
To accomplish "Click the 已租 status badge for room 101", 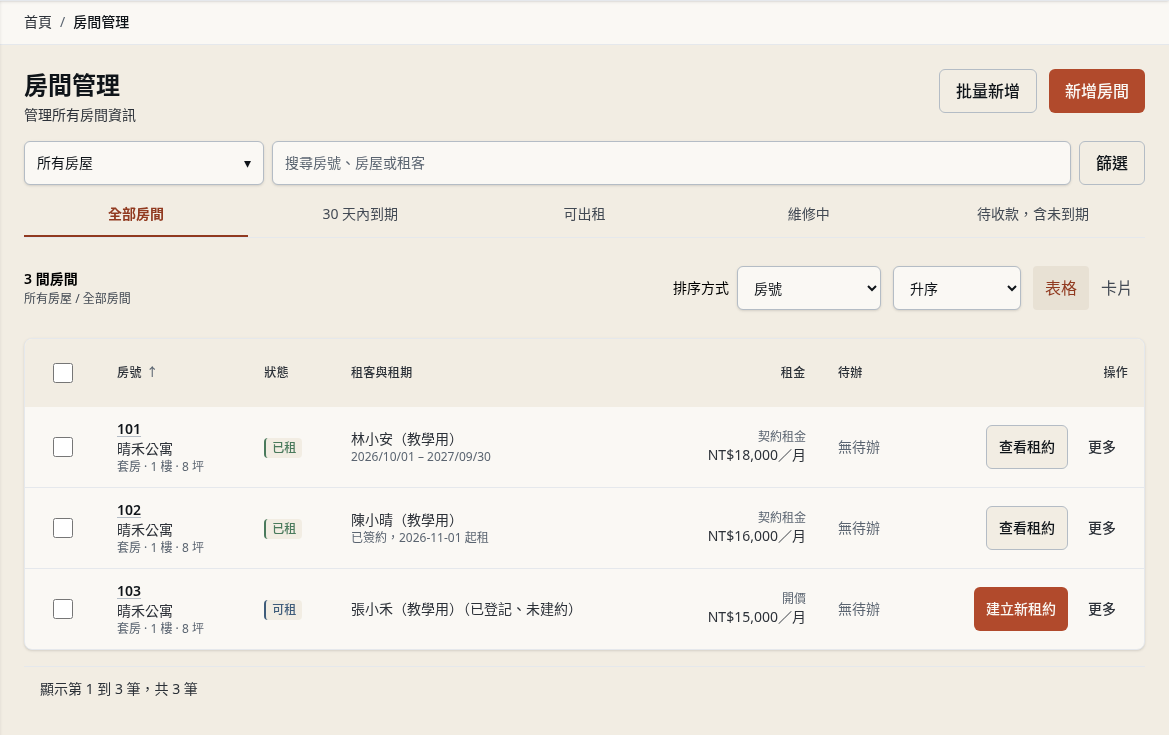I will [x=283, y=447].
